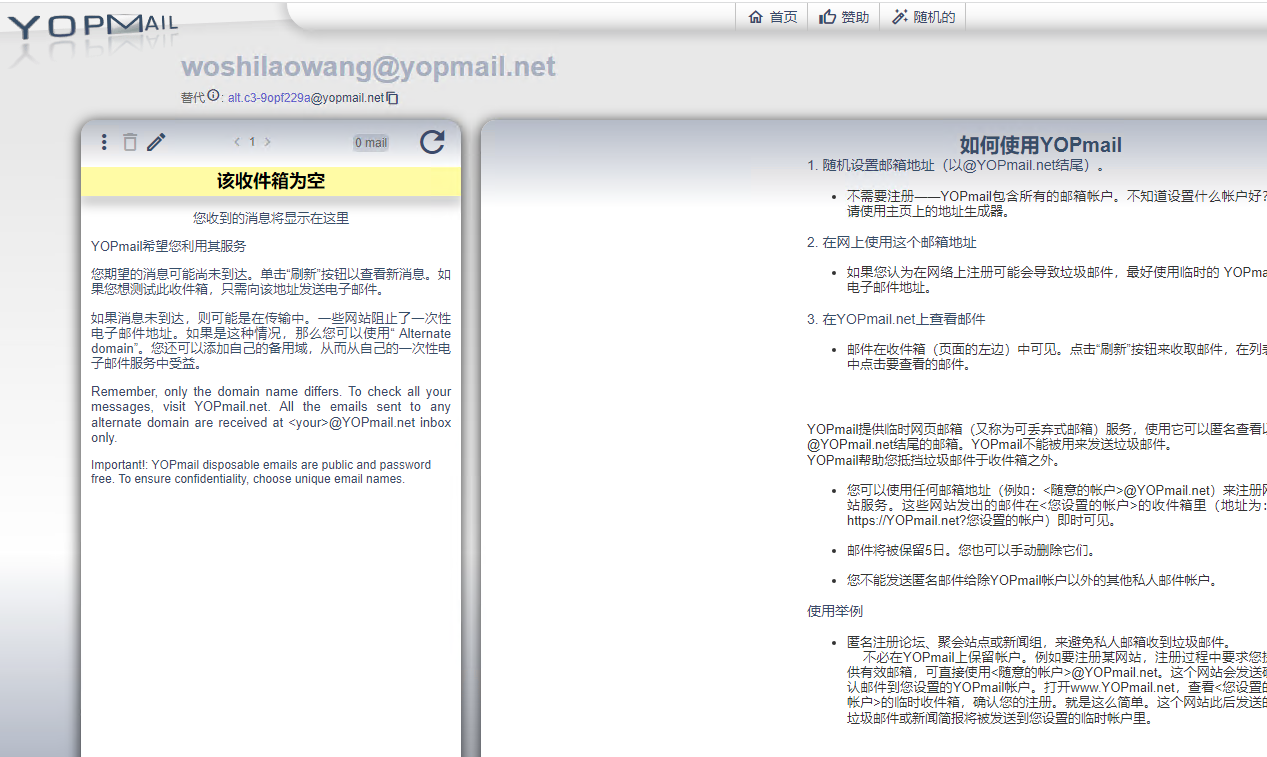Copy the alternate address with clipboard icon
1267x757 pixels.
pos(393,98)
